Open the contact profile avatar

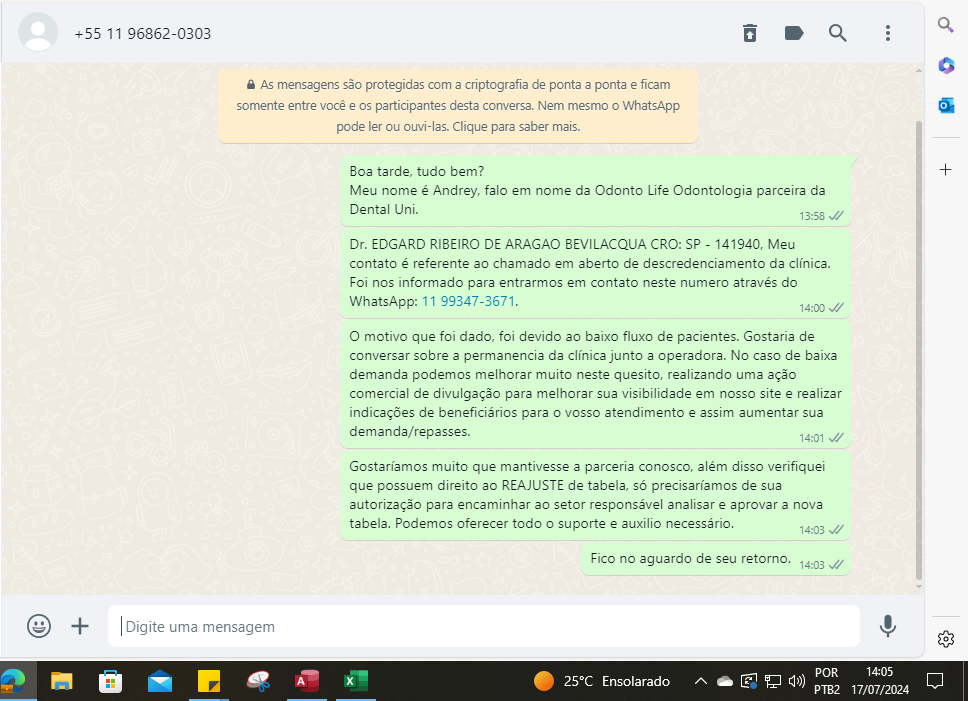coord(38,33)
